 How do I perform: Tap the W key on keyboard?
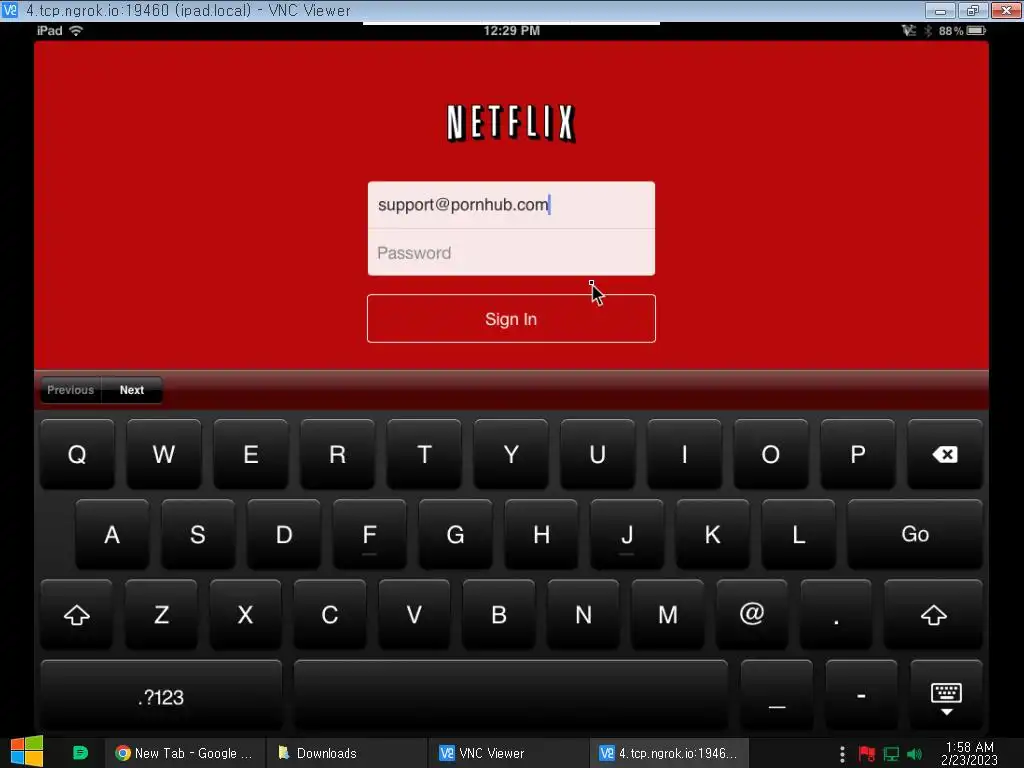click(x=163, y=454)
